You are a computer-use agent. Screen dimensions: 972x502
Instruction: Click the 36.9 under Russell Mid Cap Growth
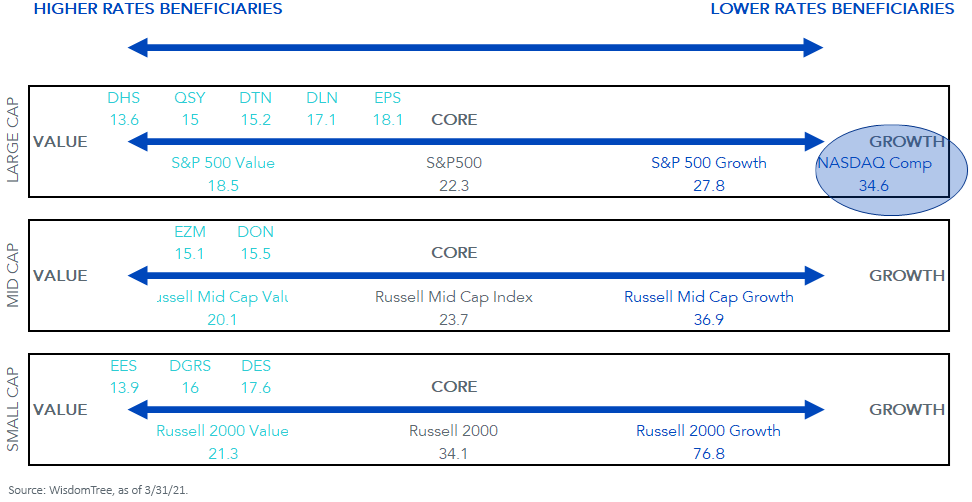pyautogui.click(x=709, y=320)
